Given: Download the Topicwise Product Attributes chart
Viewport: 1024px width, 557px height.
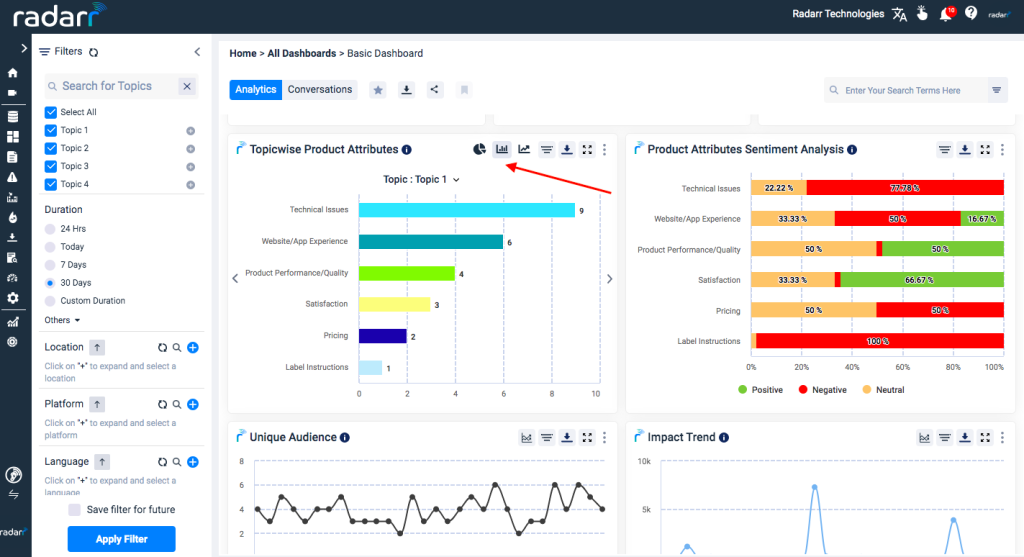Looking at the screenshot, I should point(567,150).
